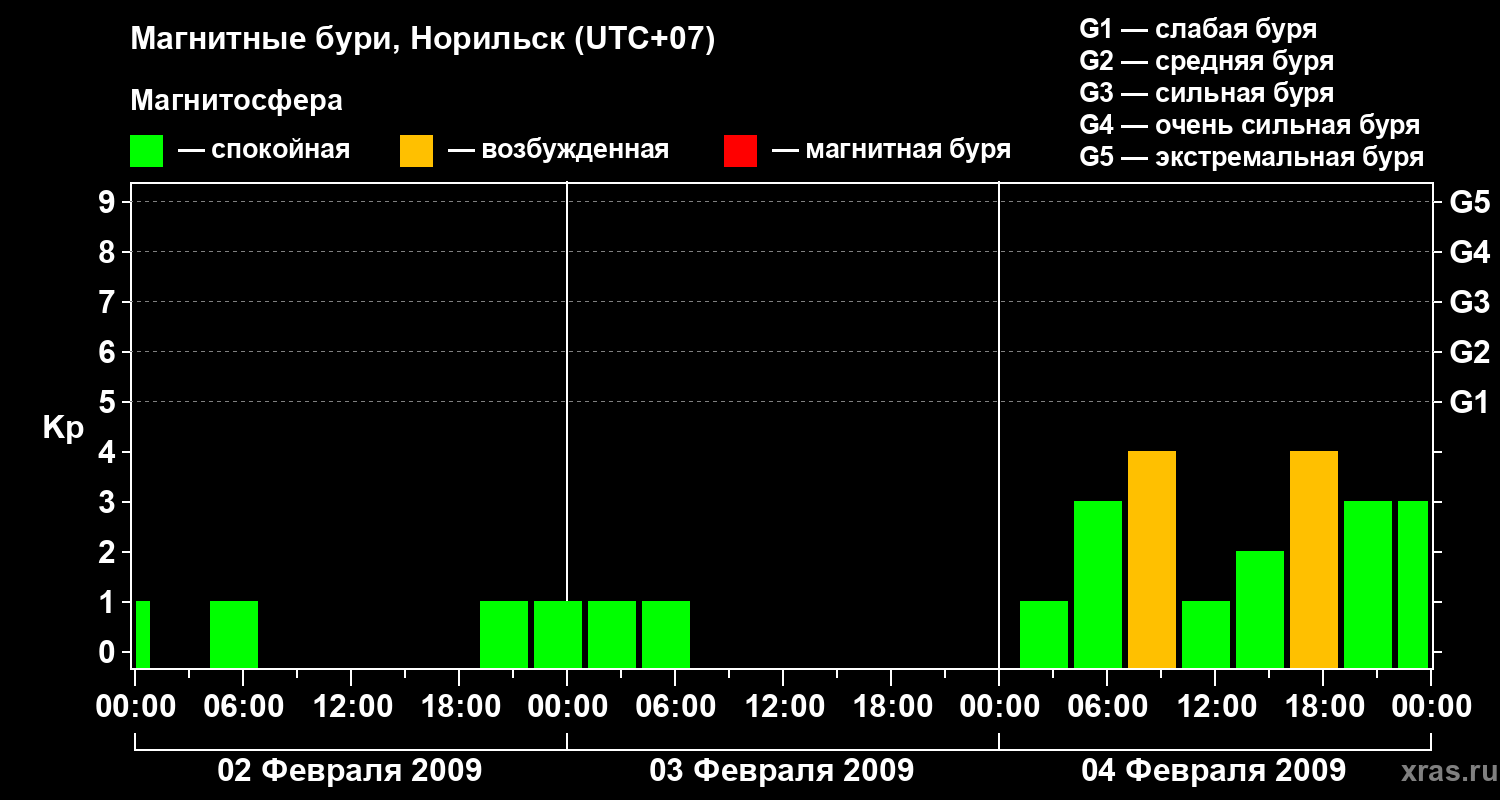
Task: Click the orange 'возбужденная' legend swatch
Action: tap(416, 151)
